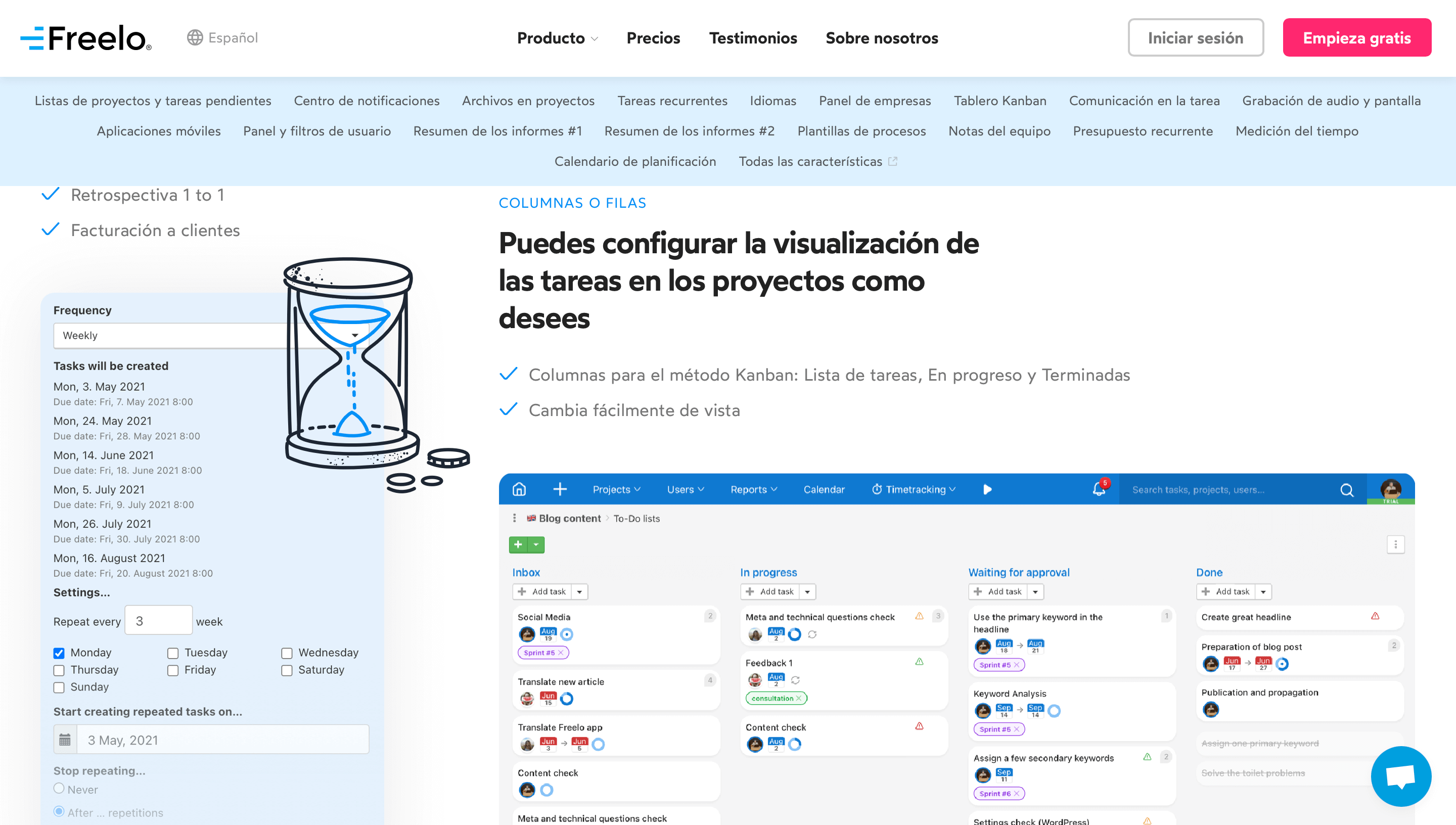The image size is (1456, 825).
Task: Click the Projects dropdown in the navigation bar
Action: click(x=615, y=489)
